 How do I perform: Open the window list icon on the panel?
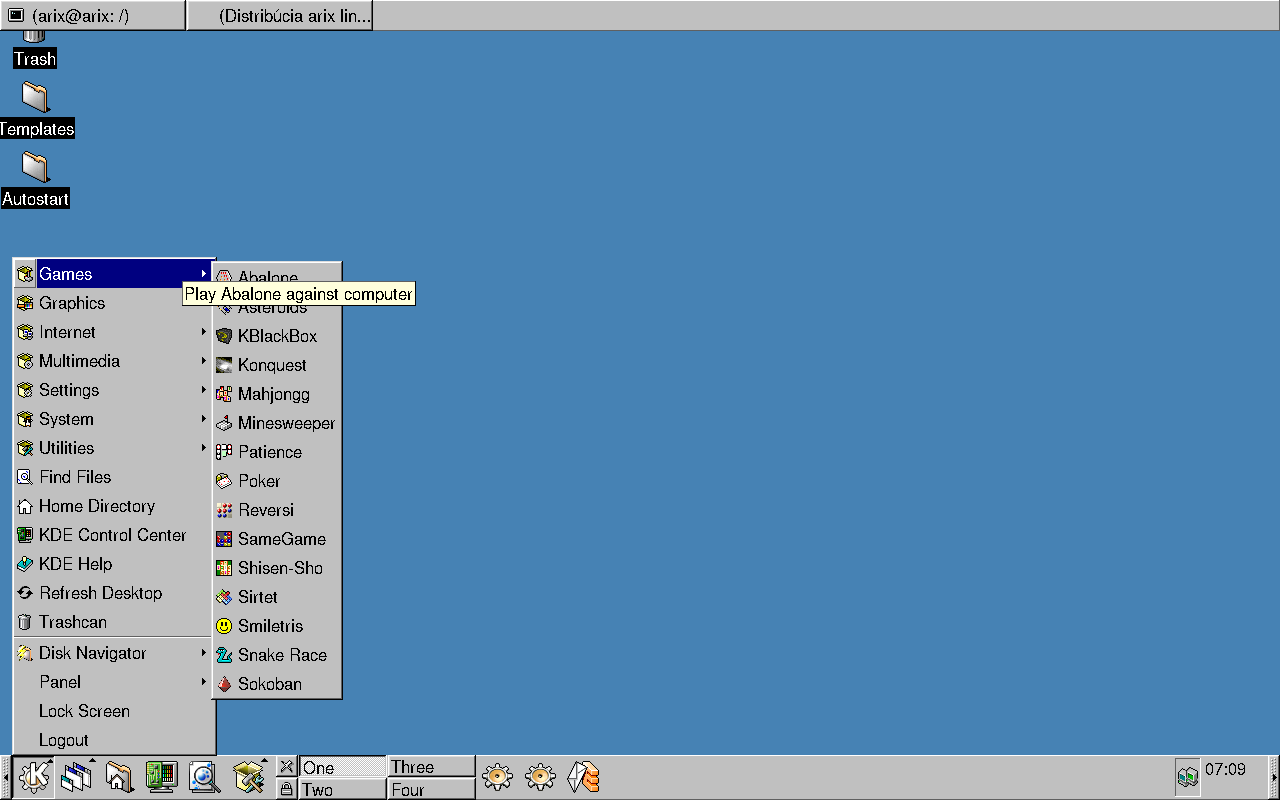tap(76, 777)
